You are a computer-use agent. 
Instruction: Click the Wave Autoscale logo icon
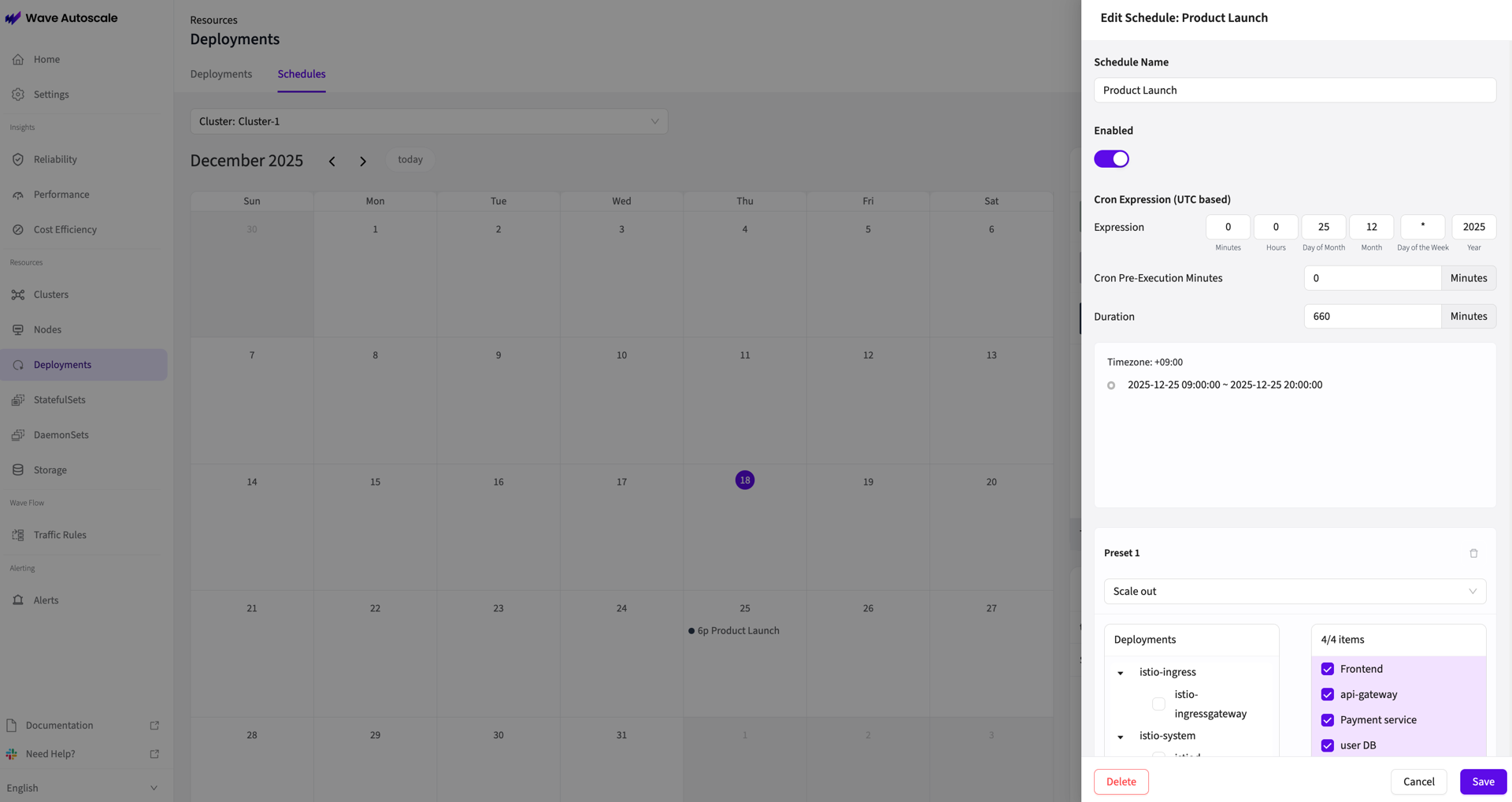point(13,18)
